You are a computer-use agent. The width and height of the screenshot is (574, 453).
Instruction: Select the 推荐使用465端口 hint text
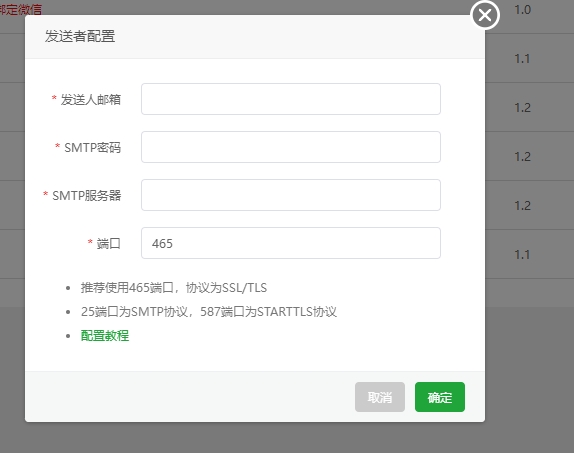pyautogui.click(x=127, y=288)
